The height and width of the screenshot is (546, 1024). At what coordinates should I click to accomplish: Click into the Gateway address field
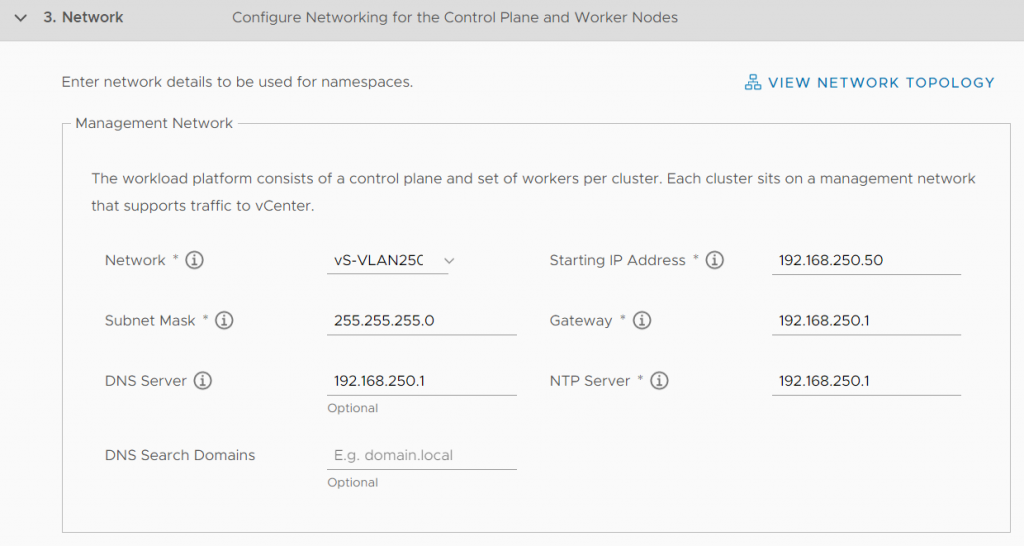pyautogui.click(x=866, y=321)
